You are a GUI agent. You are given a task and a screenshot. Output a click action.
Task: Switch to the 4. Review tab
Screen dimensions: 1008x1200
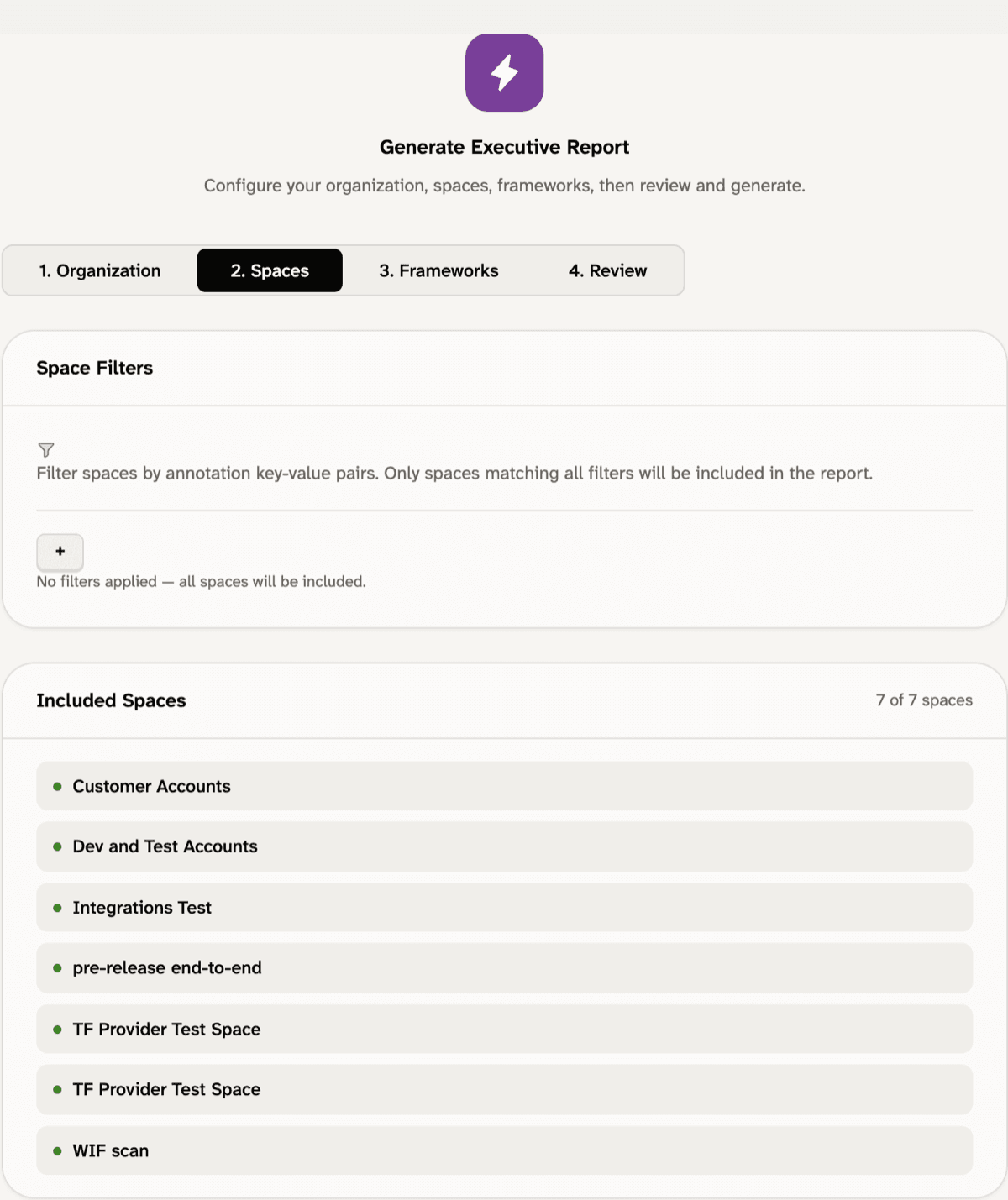click(x=607, y=270)
